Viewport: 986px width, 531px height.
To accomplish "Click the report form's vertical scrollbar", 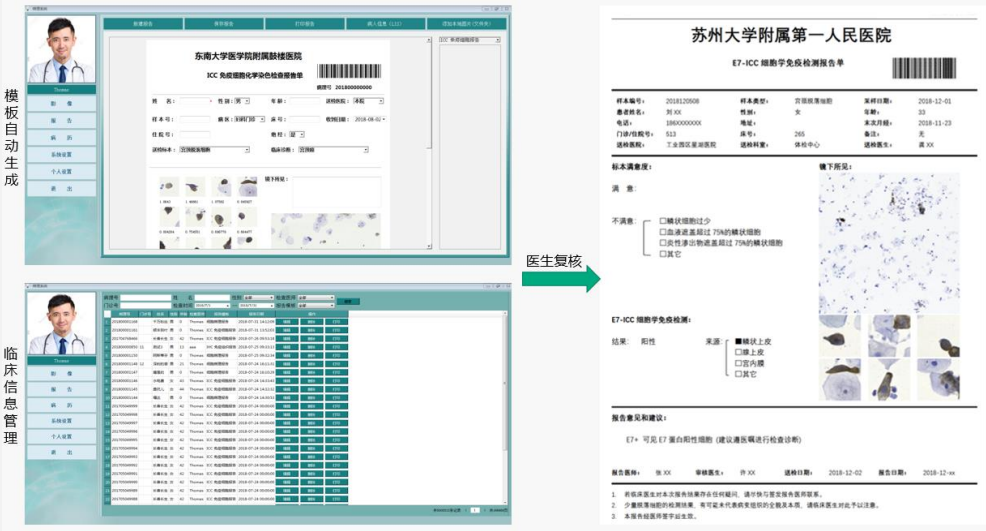I will [x=429, y=142].
